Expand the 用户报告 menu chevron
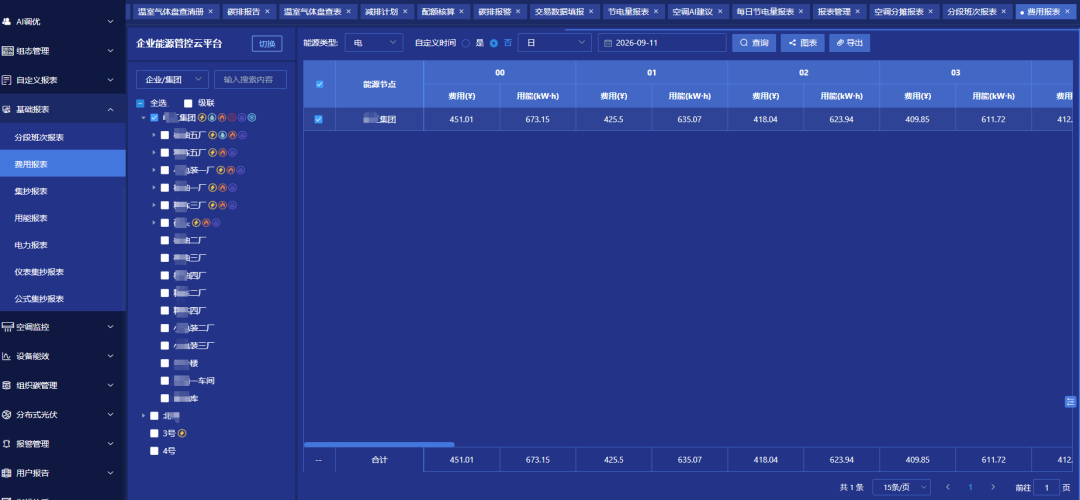1080x500 pixels. pyautogui.click(x=111, y=473)
